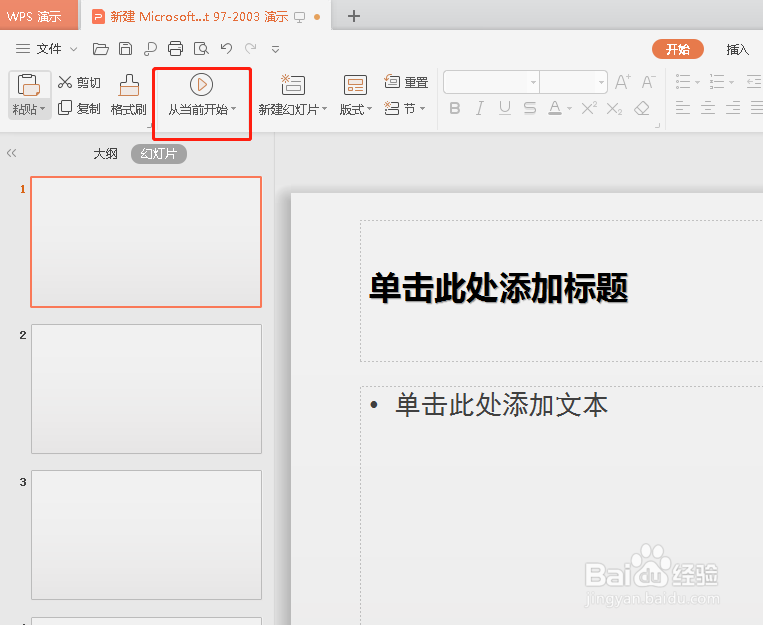Select the 幻灯片 panel tab
763x625 pixels.
tap(159, 154)
